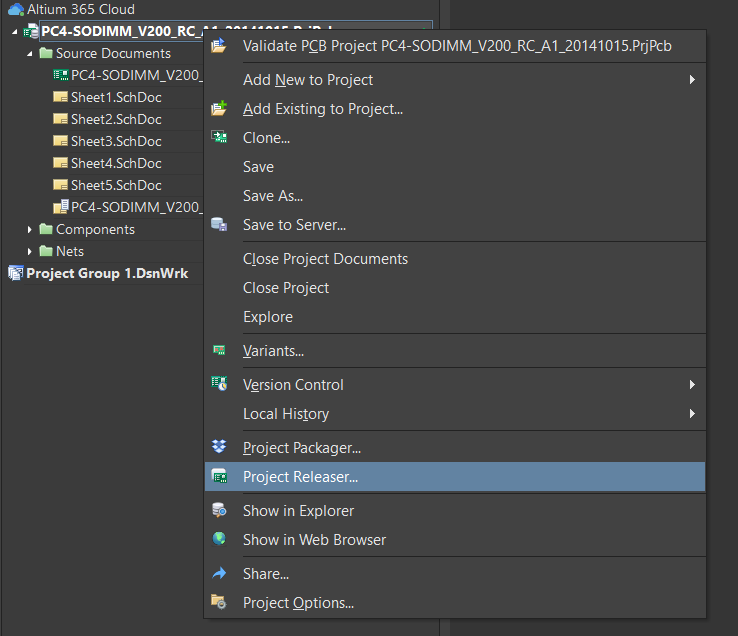Select the Altium 365 Cloud label
The height and width of the screenshot is (636, 738).
[x=81, y=9]
